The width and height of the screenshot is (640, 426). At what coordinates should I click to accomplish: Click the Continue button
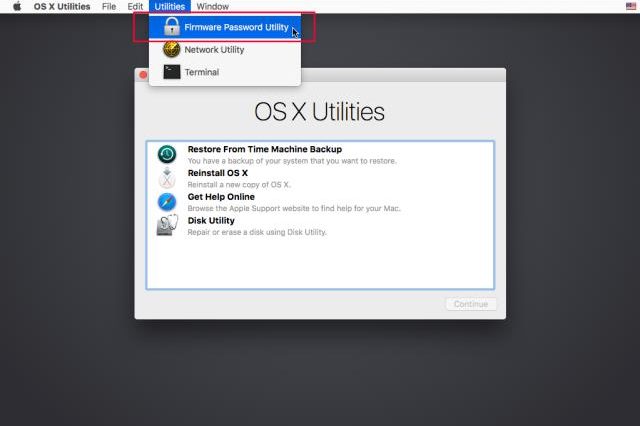(471, 304)
